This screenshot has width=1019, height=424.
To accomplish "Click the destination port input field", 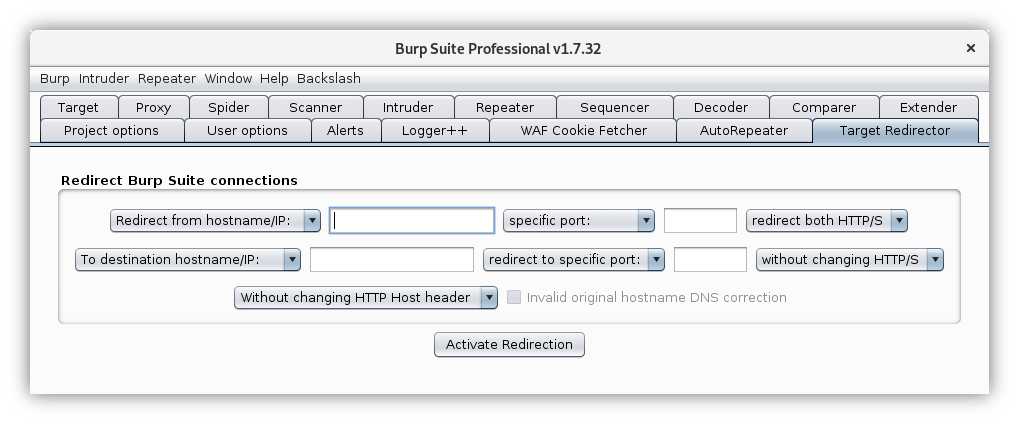I will click(x=710, y=259).
